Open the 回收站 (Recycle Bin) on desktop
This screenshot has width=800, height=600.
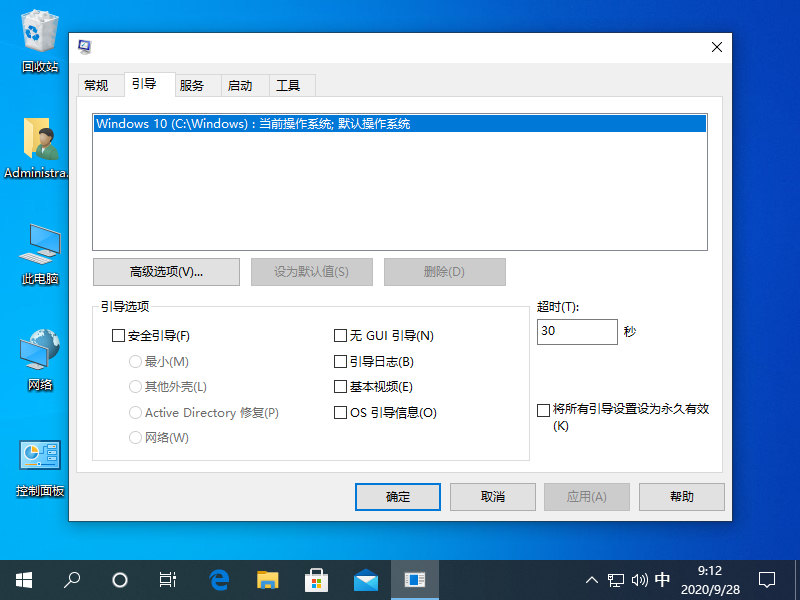(38, 40)
